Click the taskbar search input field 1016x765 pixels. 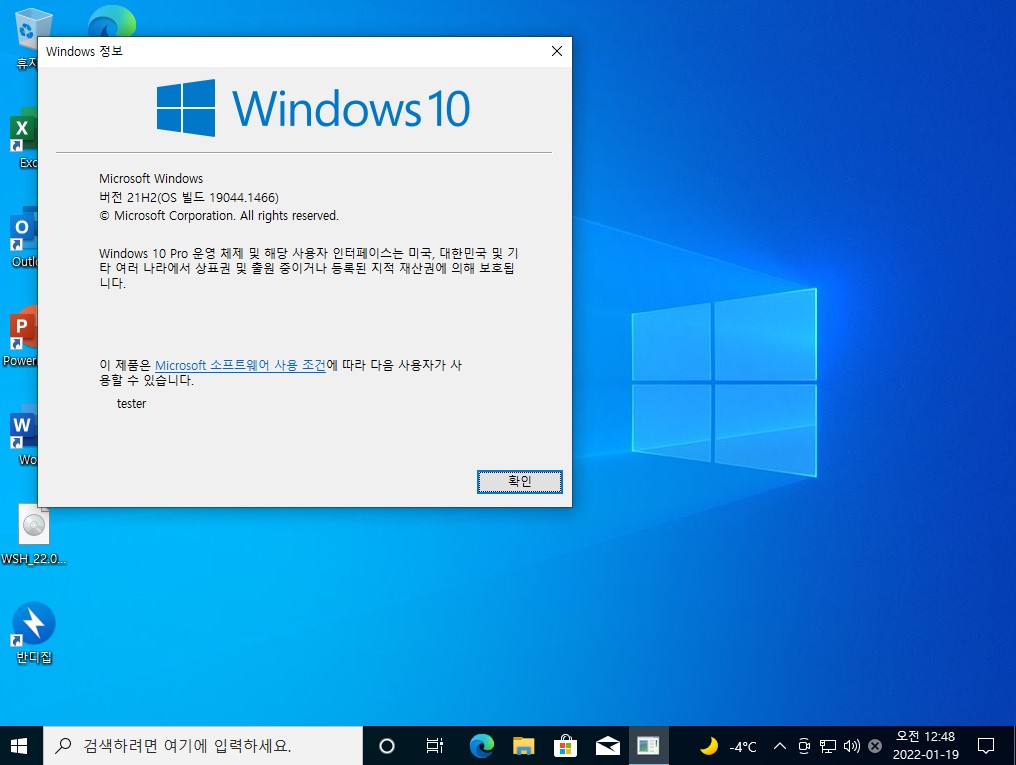click(x=203, y=746)
